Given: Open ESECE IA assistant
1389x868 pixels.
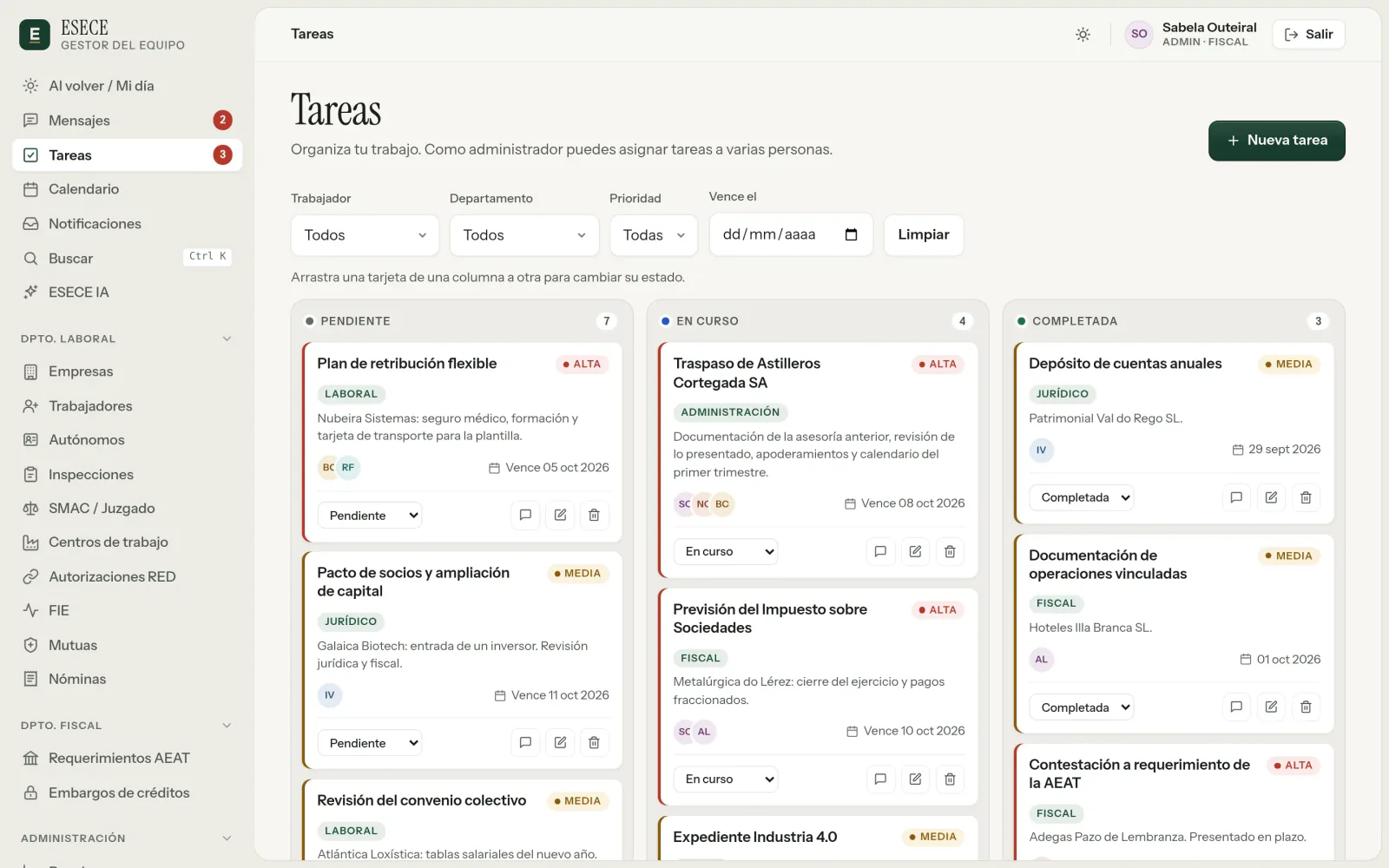Looking at the screenshot, I should coord(127,292).
